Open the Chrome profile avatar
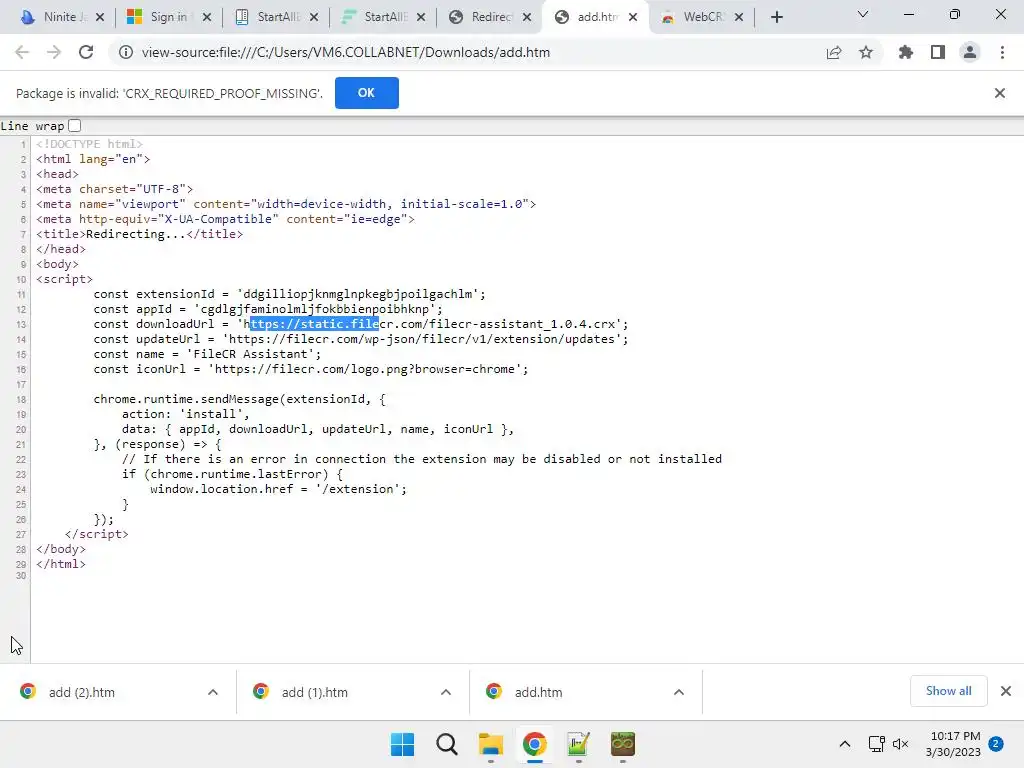The width and height of the screenshot is (1024, 768). point(970,52)
